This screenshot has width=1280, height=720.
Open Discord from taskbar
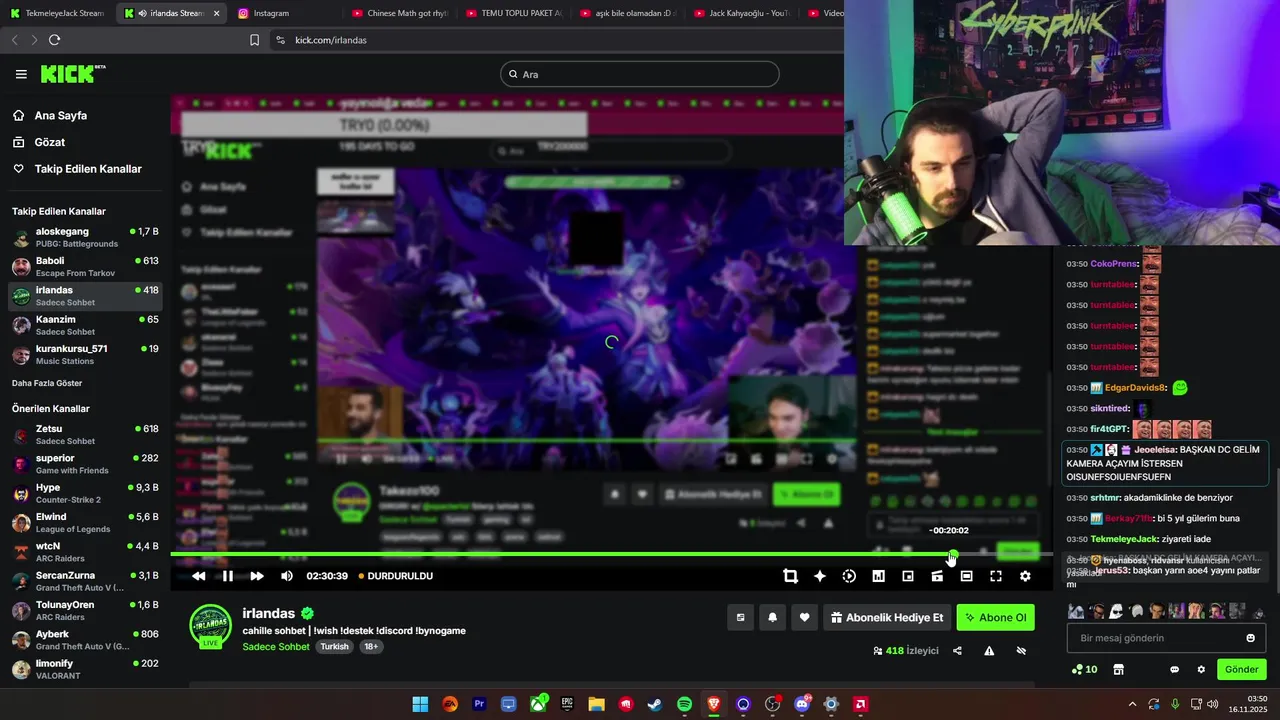[801, 704]
